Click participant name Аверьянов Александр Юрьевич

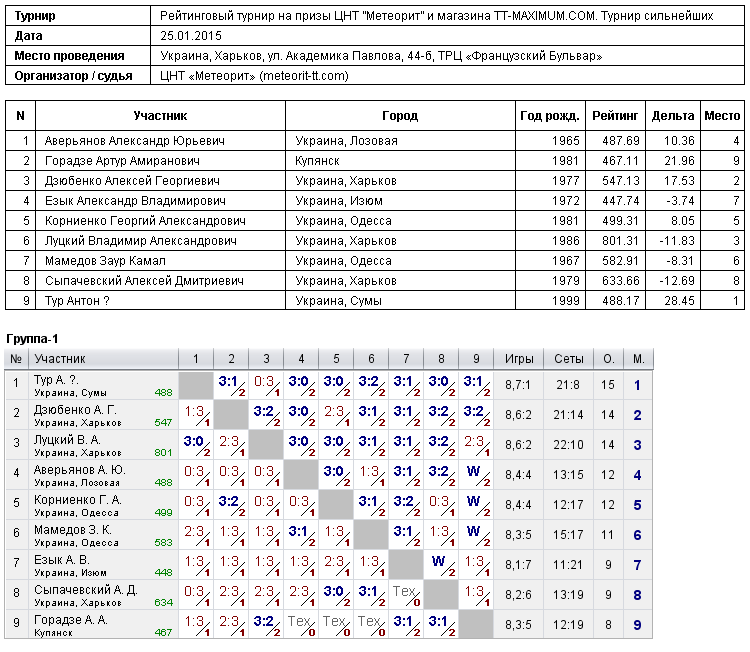pyautogui.click(x=134, y=141)
